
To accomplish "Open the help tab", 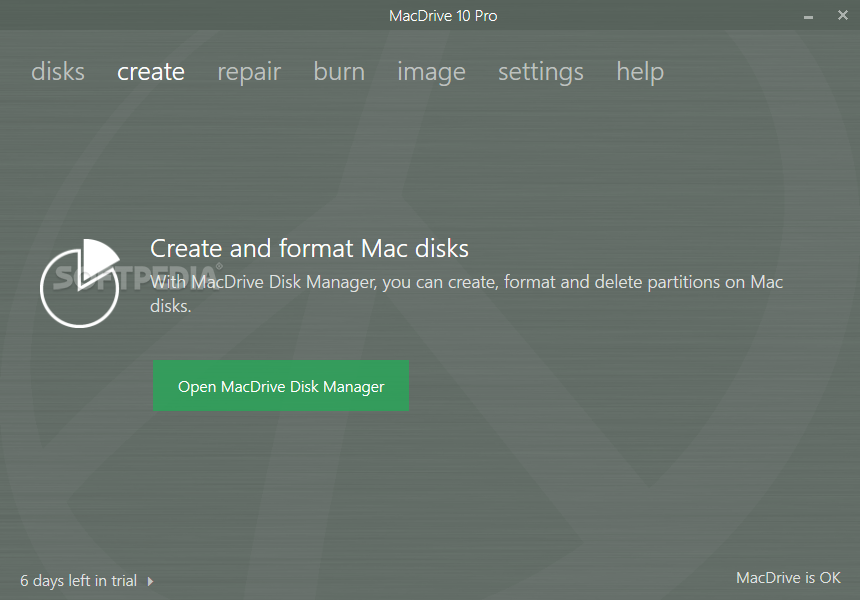I will [640, 72].
